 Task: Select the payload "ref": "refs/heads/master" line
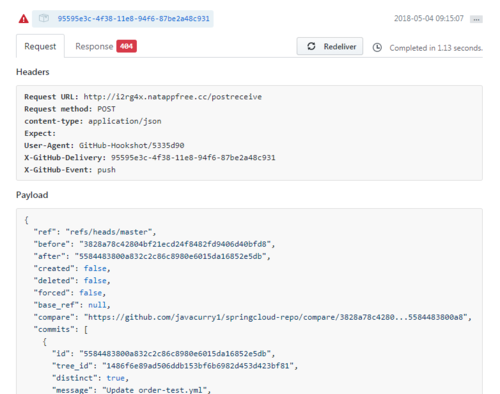click(x=95, y=232)
